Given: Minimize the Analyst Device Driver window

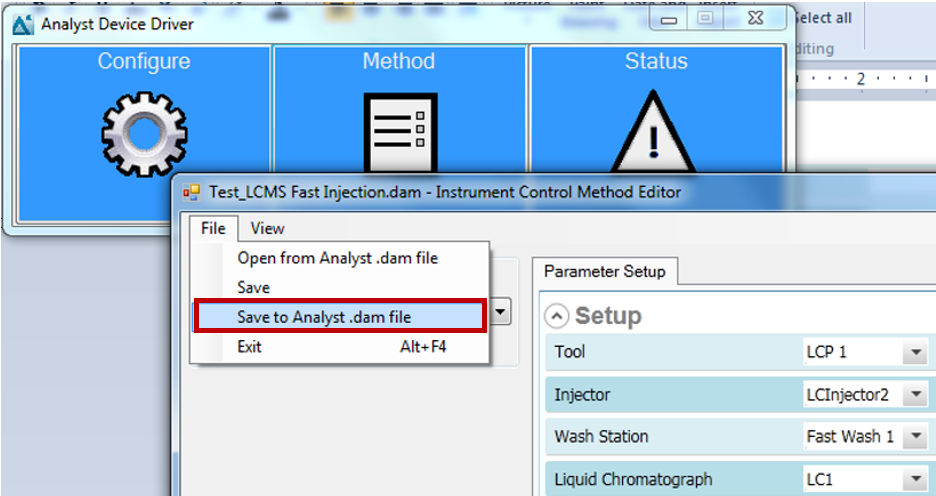Looking at the screenshot, I should (x=670, y=19).
